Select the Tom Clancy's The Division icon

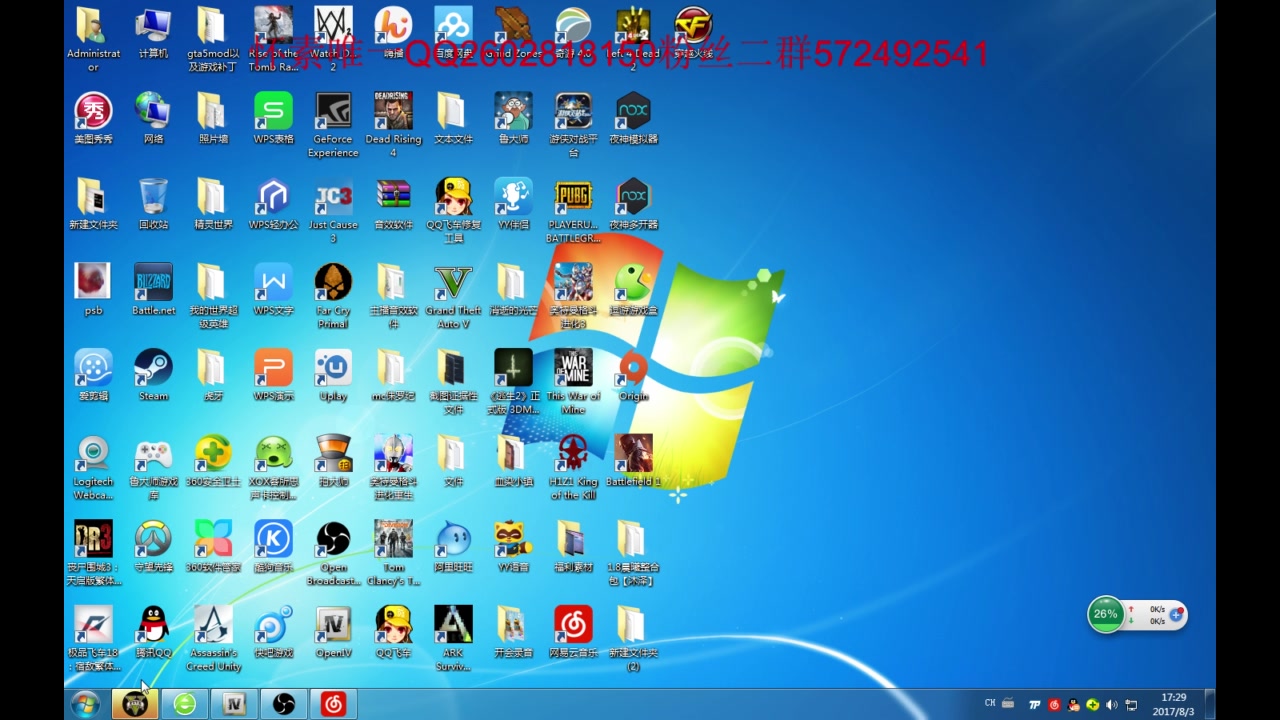pos(393,553)
